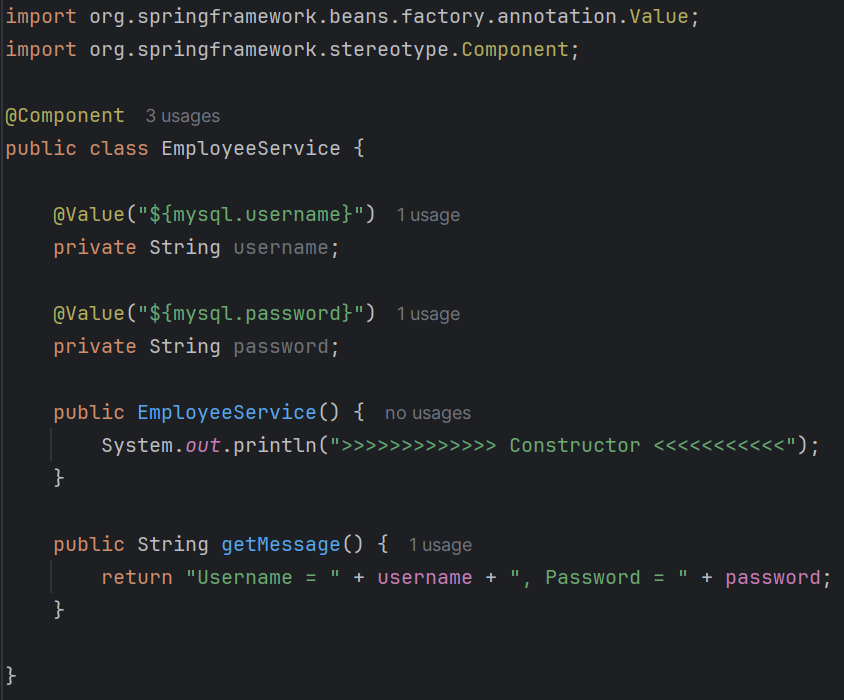Select the @Component annotation
844x700 pixels.
[x=64, y=115]
